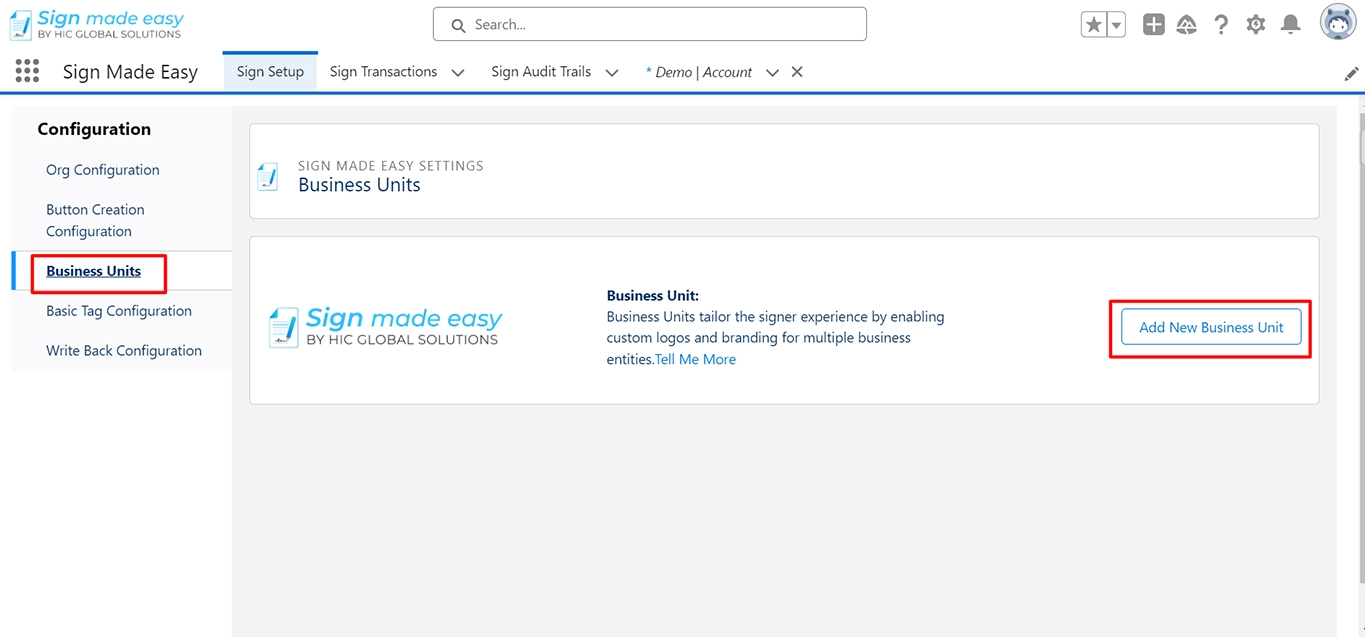The image size is (1365, 637).
Task: Click the Business Units header document icon
Action: pos(268,176)
